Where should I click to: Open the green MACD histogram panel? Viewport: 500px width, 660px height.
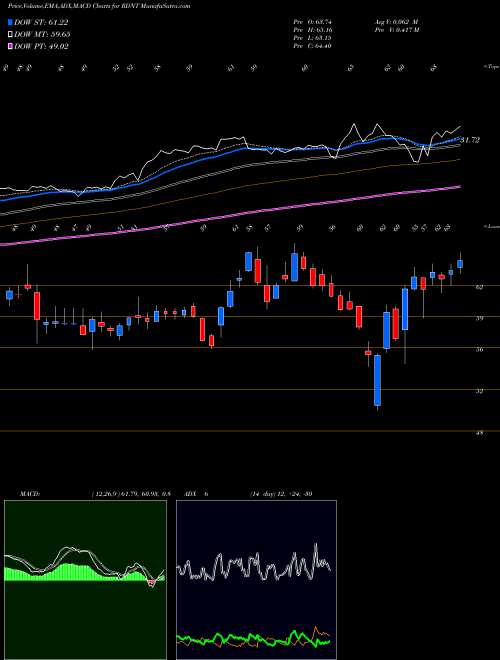coord(85,580)
